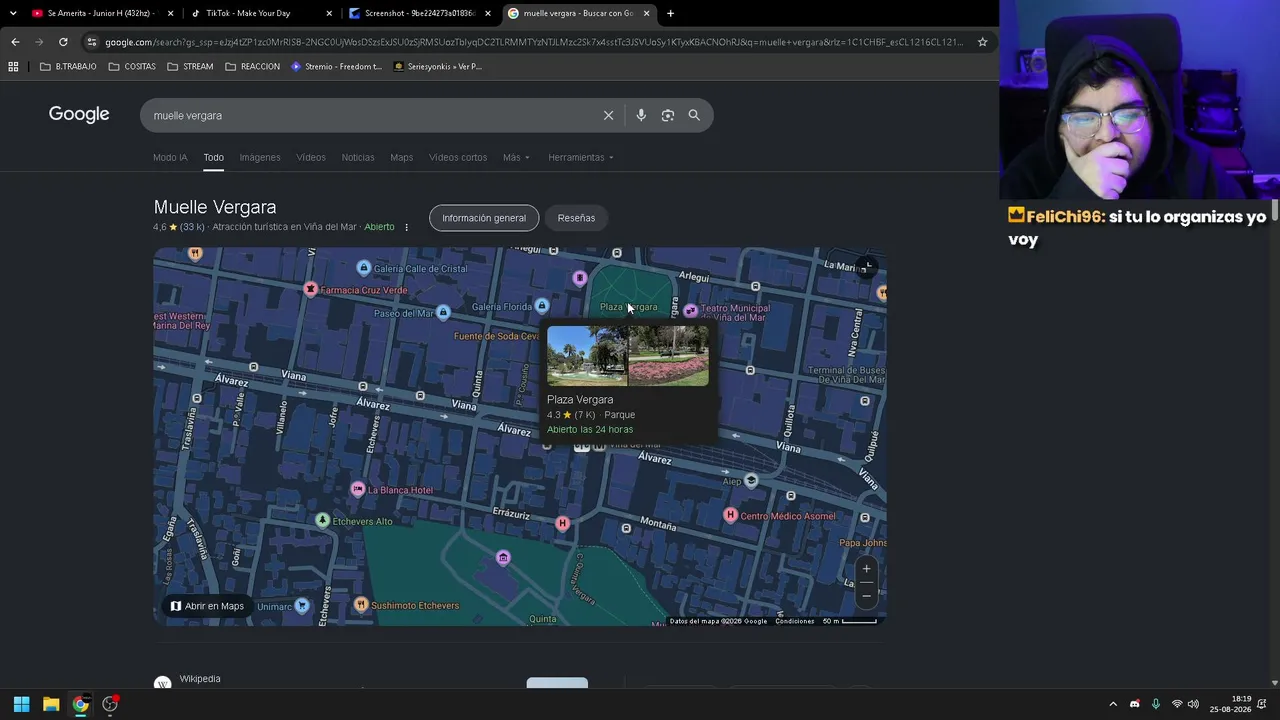Open the Seriesyonkis bookmark
The image size is (1280, 720).
(438, 67)
